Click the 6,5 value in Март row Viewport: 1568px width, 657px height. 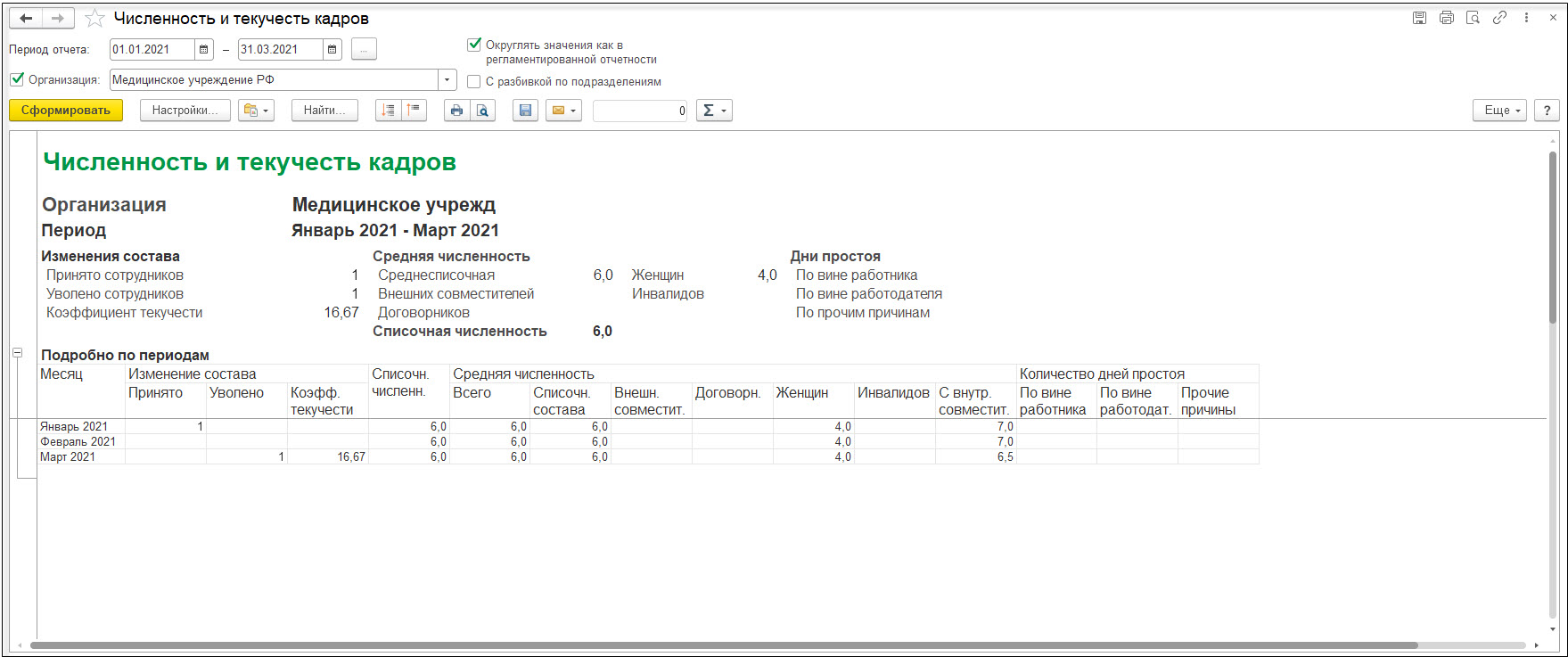coord(976,457)
